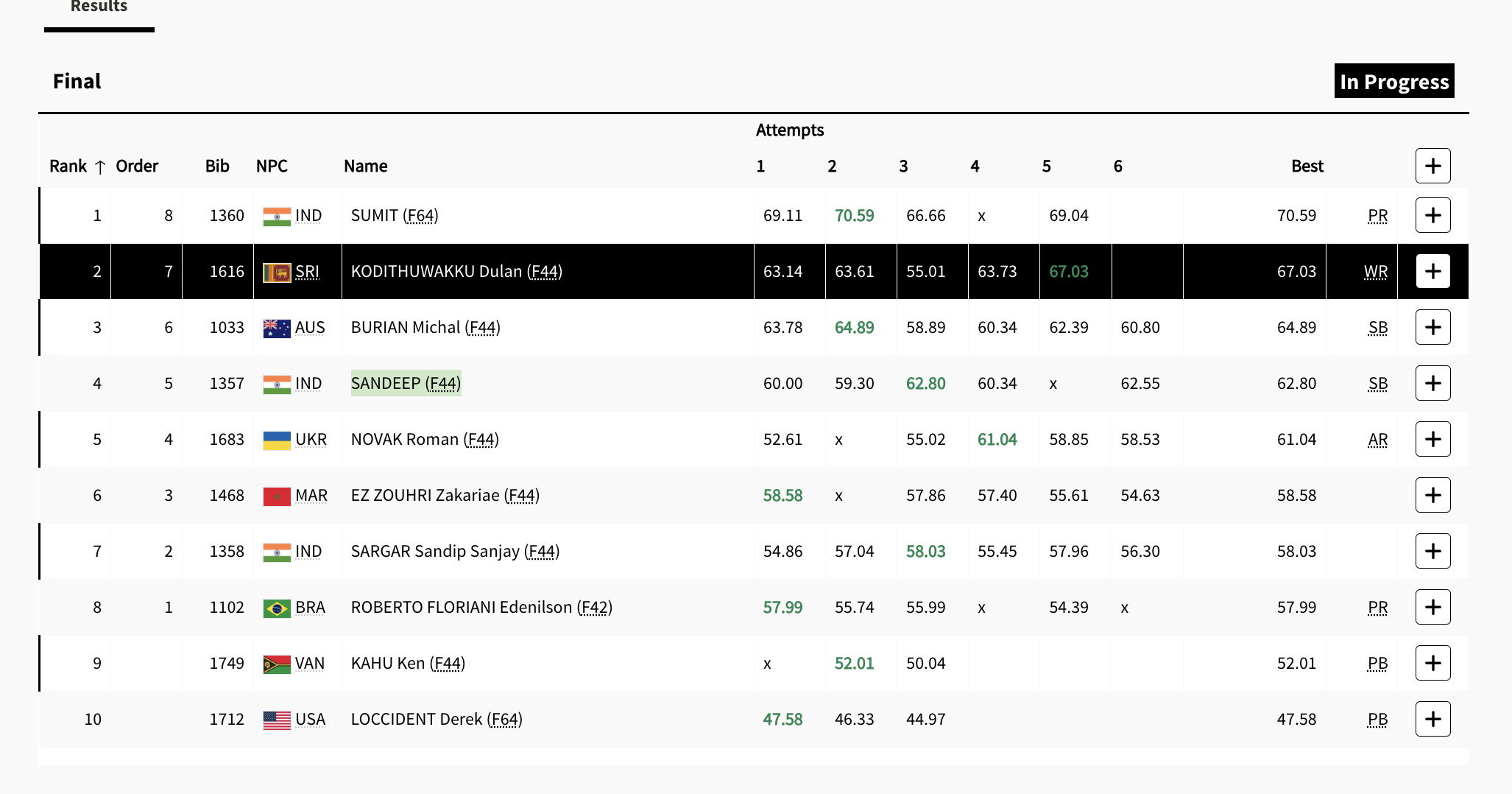The width and height of the screenshot is (1512, 794).
Task: Click the Brazil flag icon
Action: point(277,608)
